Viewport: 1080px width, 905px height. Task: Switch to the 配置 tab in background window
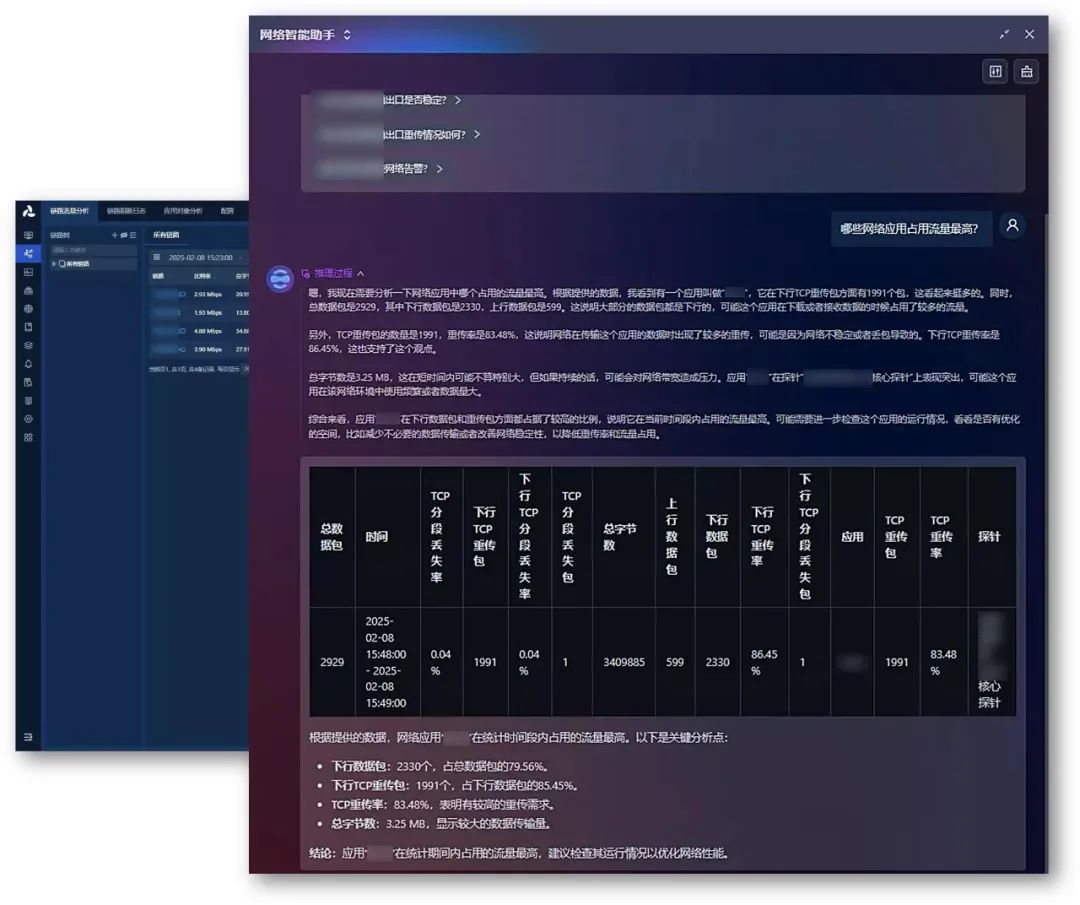[x=227, y=211]
